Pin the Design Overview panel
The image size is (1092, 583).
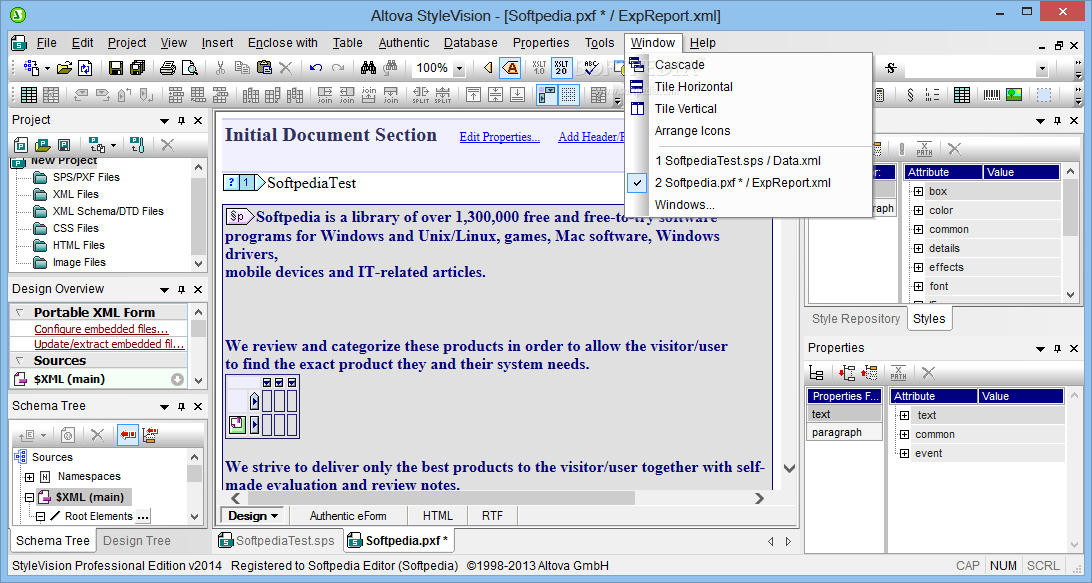[x=181, y=289]
